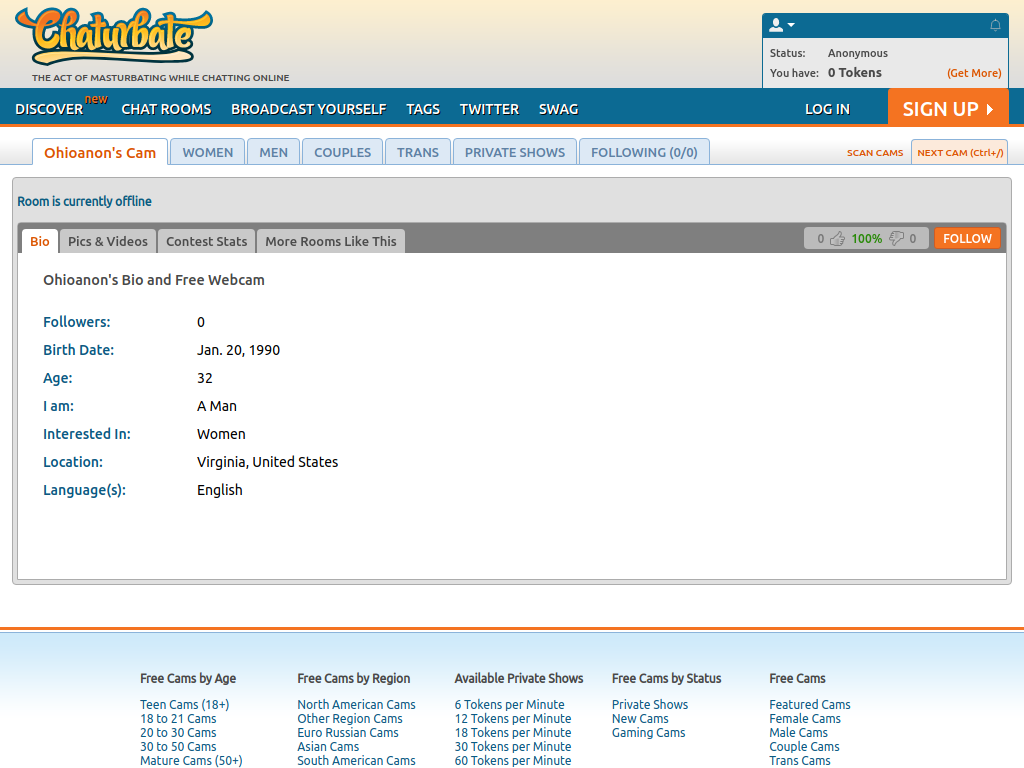Screen dimensions: 1024x768
Task: Click the orange Follow button
Action: click(x=967, y=238)
